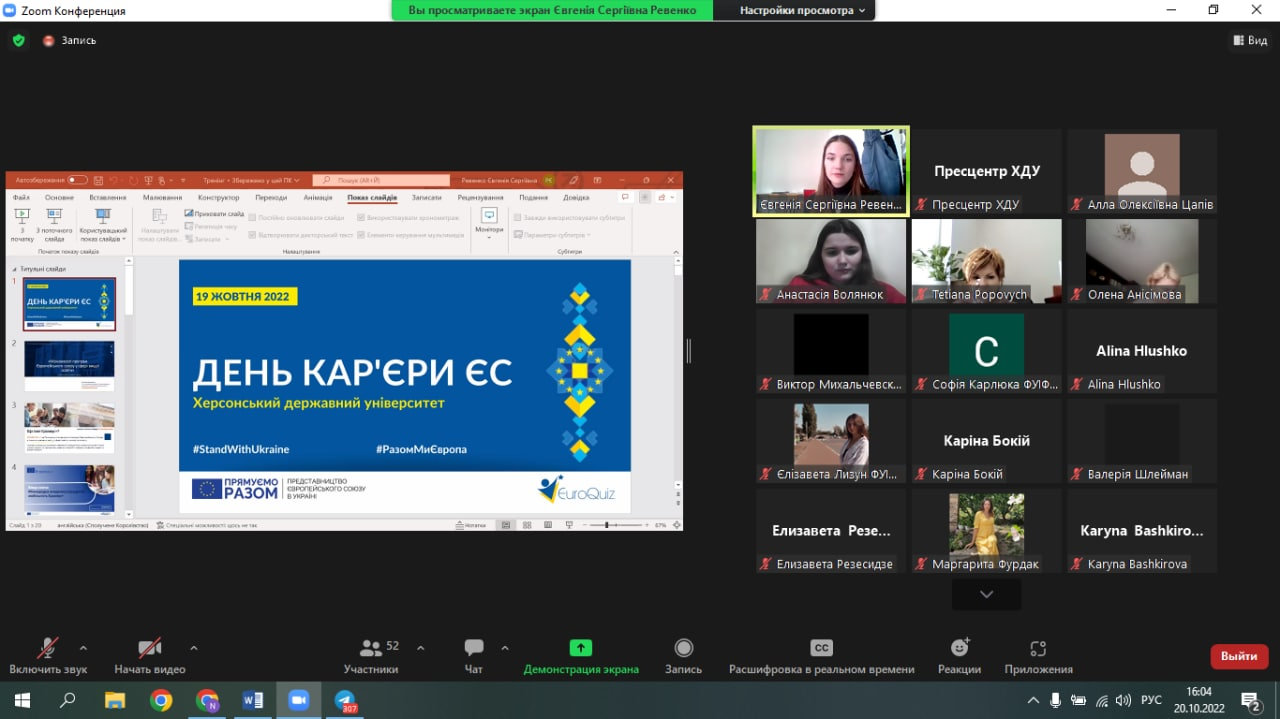Expand the arrow next to Участники
This screenshot has height=719, width=1280.
click(420, 647)
